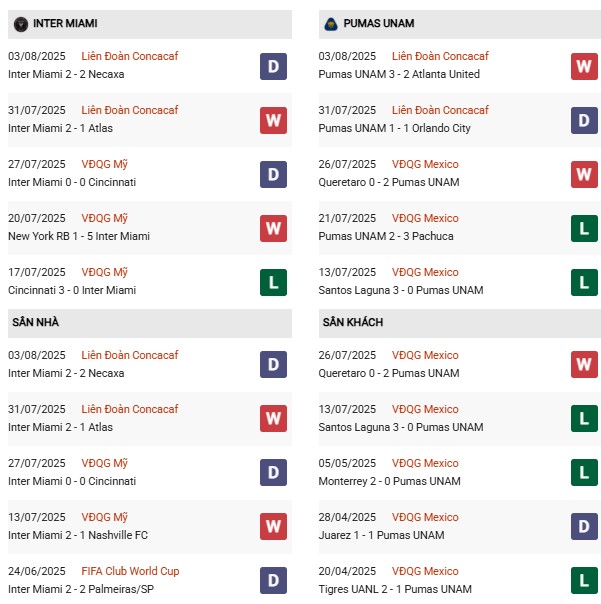Click the D badge for Inter Miami 2-2 Necaxa in the top Inter Miami list

tap(273, 66)
